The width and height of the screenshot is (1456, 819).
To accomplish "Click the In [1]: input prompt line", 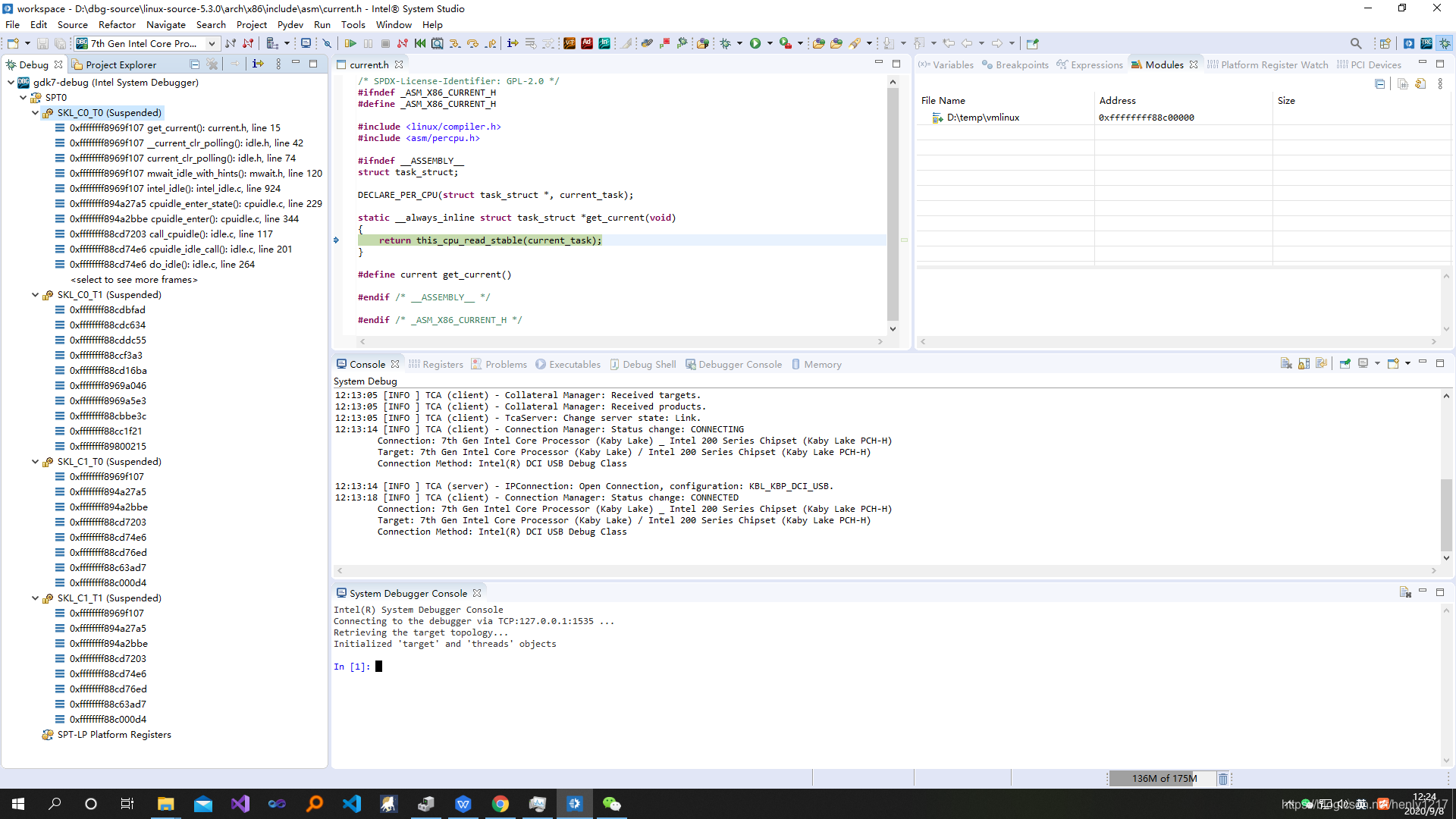I will [356, 667].
